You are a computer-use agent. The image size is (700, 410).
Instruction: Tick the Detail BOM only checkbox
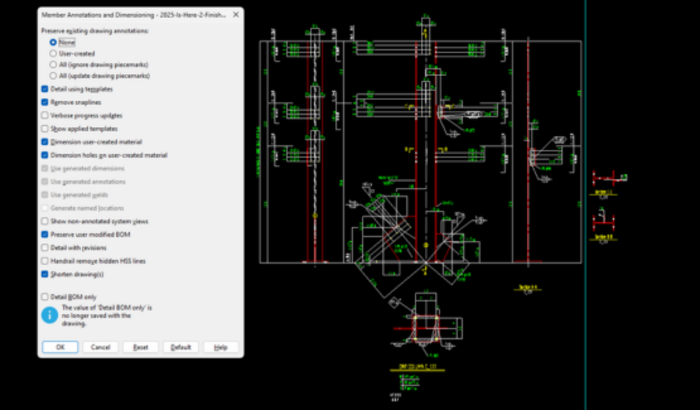45,297
